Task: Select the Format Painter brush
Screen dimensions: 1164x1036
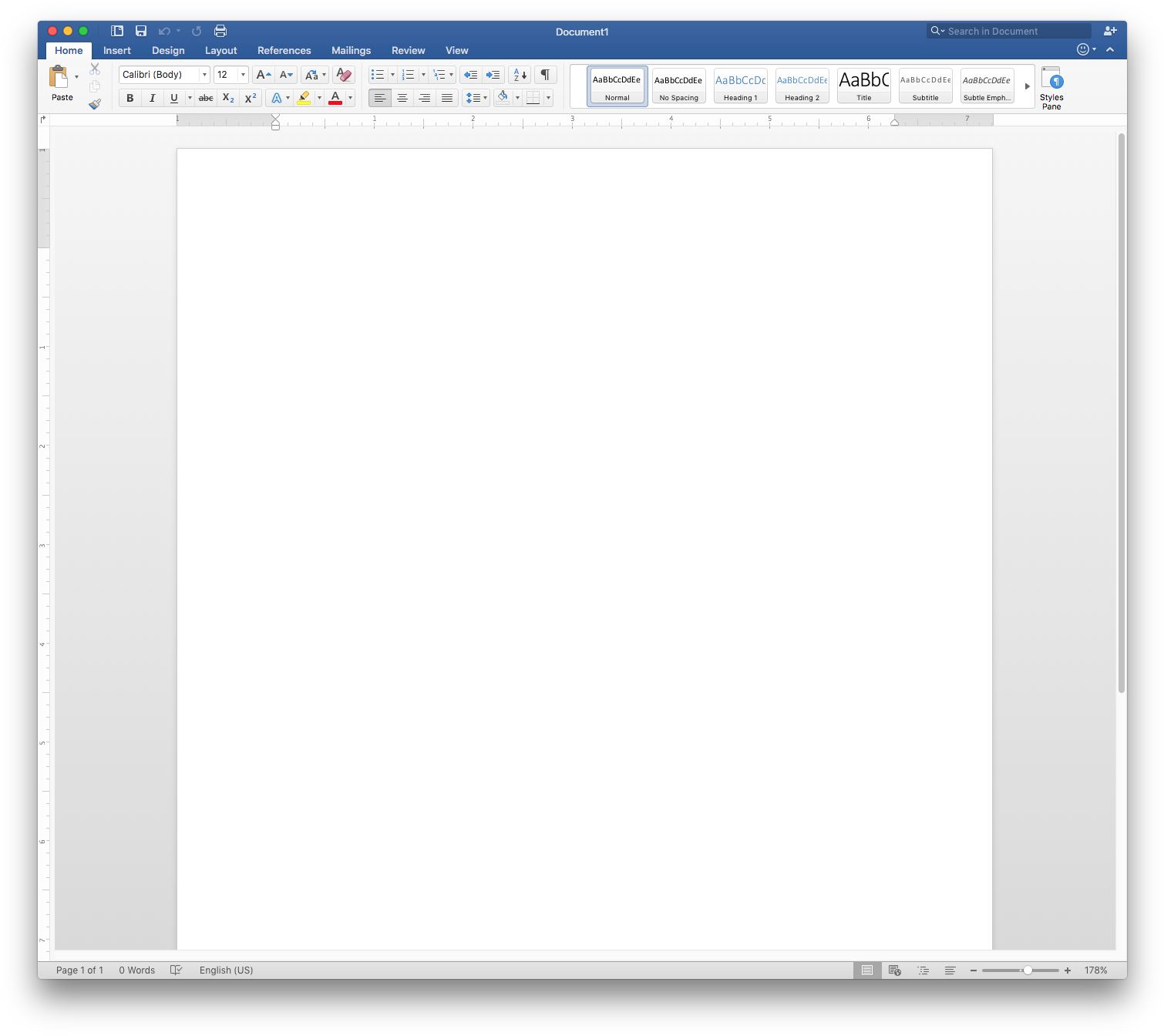Action: [x=94, y=104]
